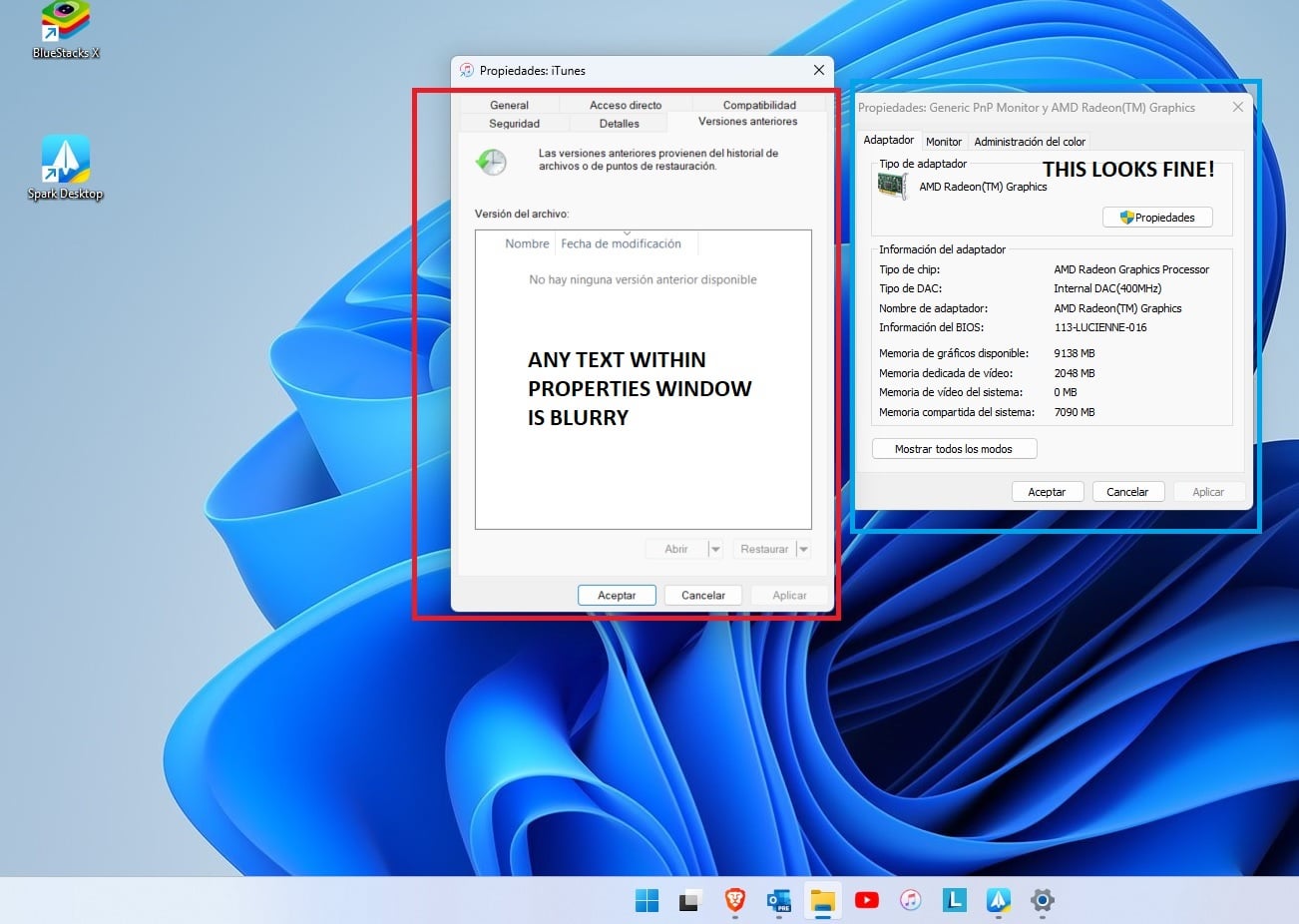Click the iTunes icon in Properties title bar
The height and width of the screenshot is (924, 1299).
pos(466,70)
